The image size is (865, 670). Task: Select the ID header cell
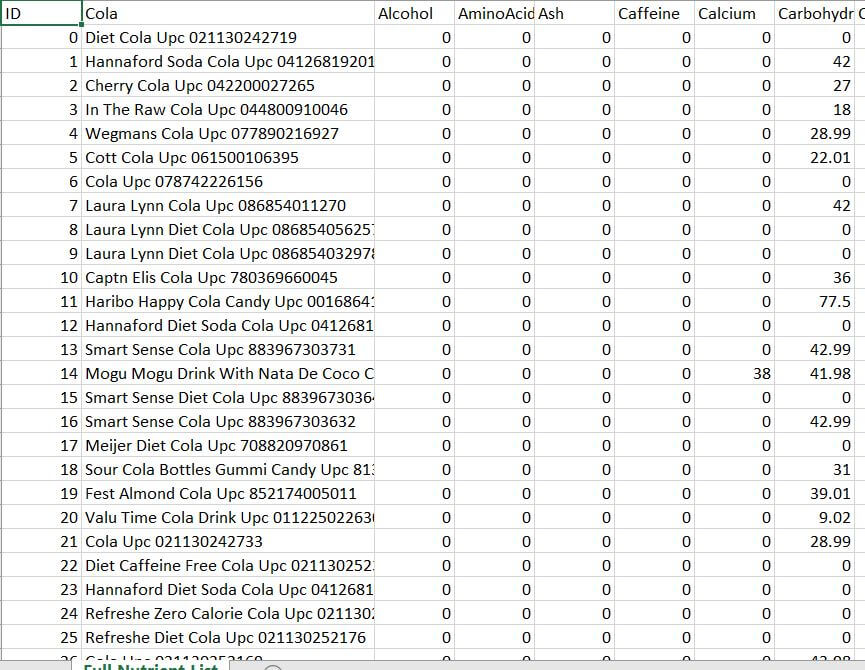[41, 13]
